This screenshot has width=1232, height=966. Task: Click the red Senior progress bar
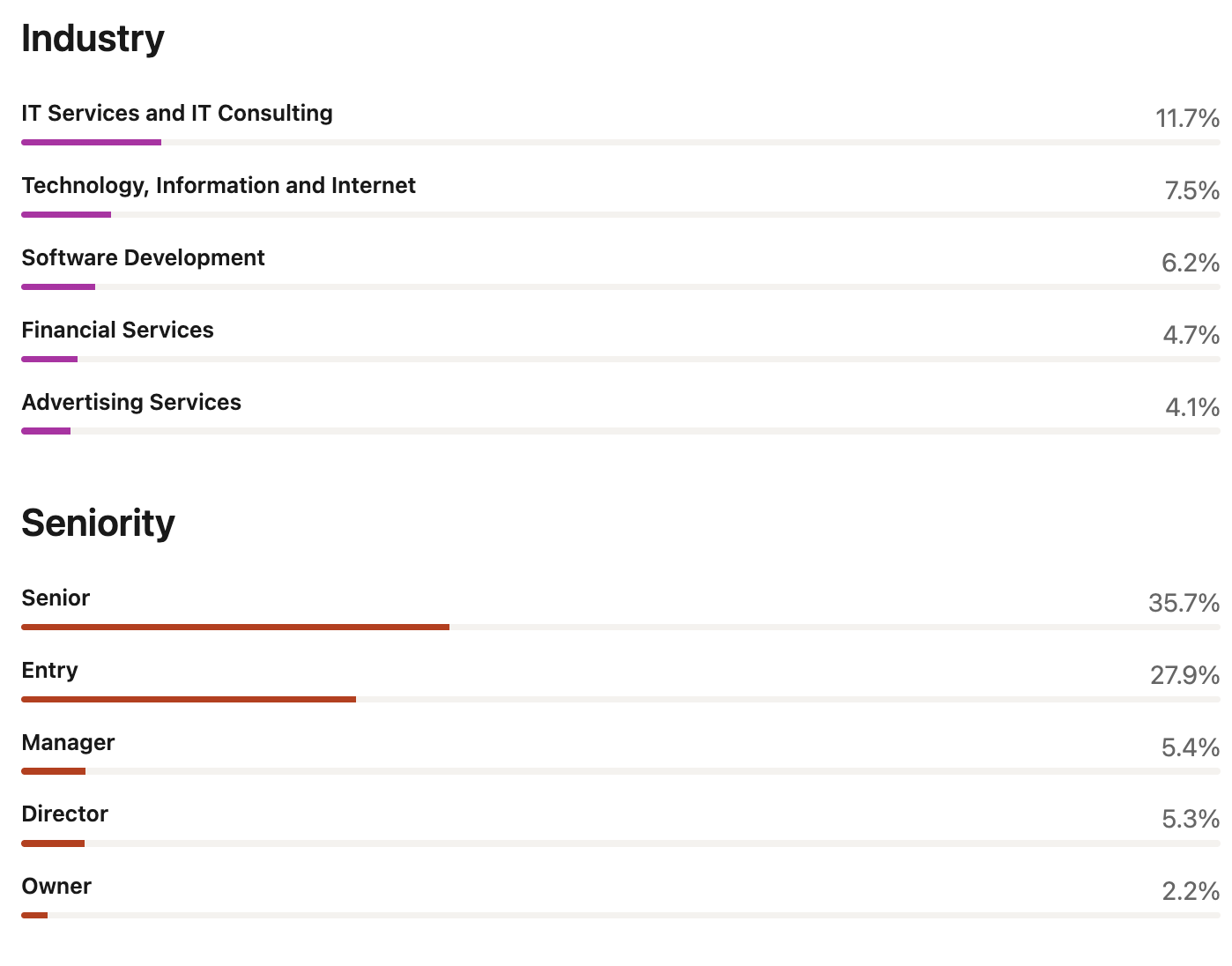point(235,627)
